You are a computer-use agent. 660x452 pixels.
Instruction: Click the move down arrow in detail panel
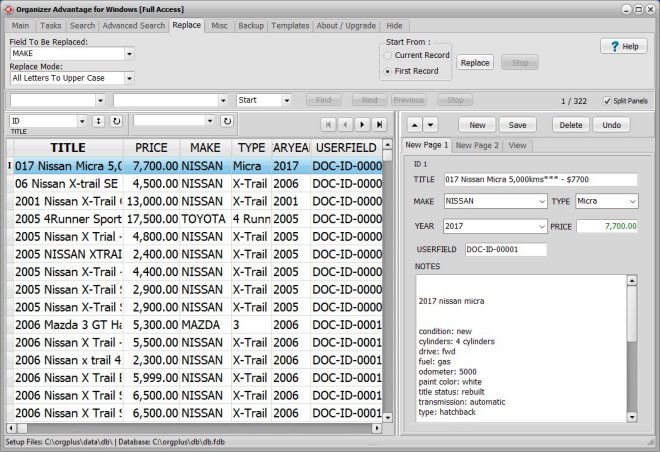tap(430, 125)
